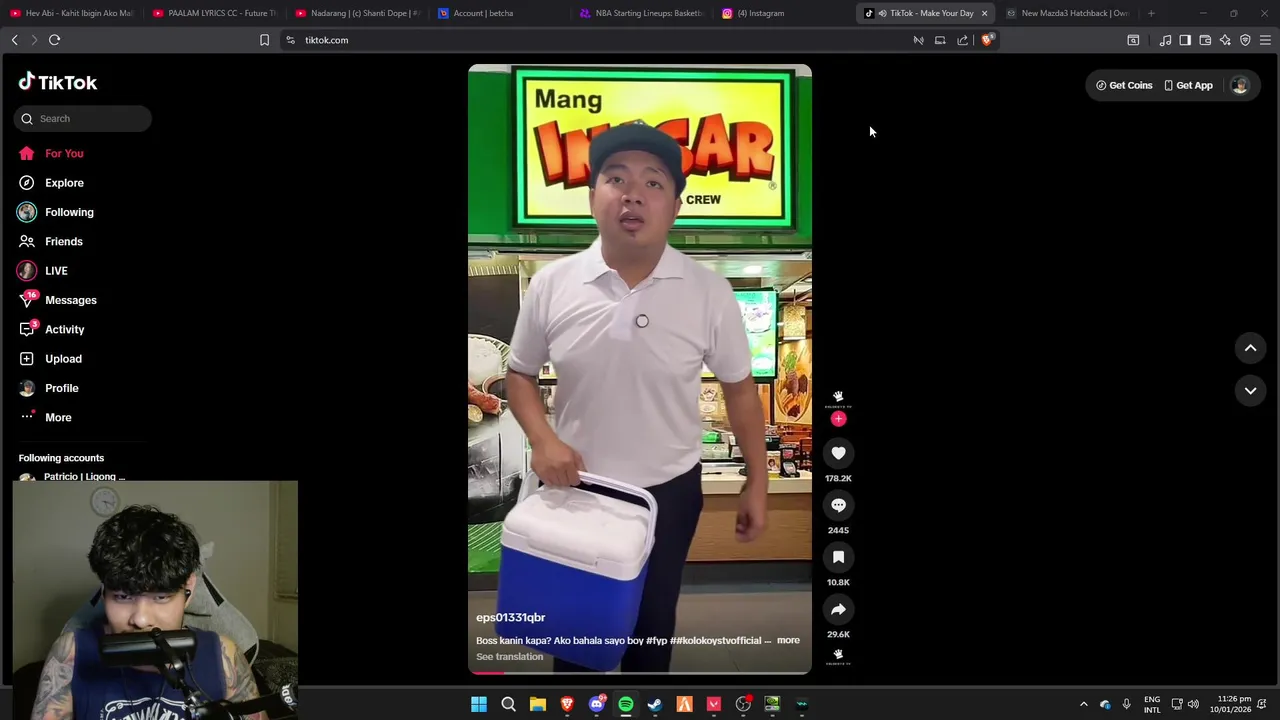Open the media control music-note icon
Image resolution: width=1280 pixels, height=720 pixels.
point(1165,40)
